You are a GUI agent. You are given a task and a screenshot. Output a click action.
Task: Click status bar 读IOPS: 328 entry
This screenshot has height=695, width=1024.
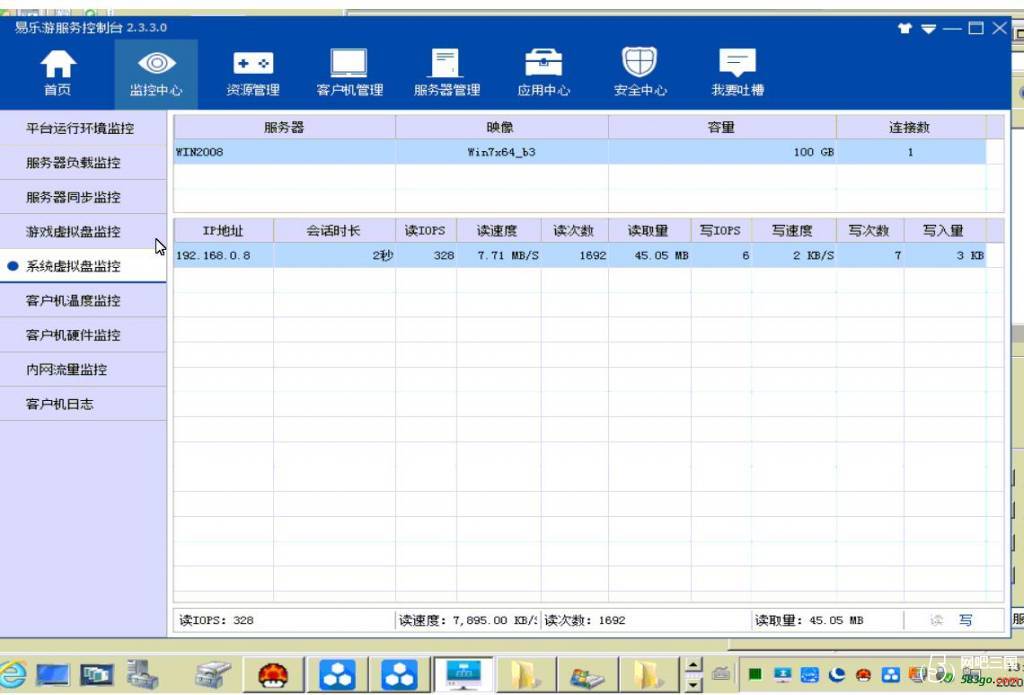tap(285, 620)
